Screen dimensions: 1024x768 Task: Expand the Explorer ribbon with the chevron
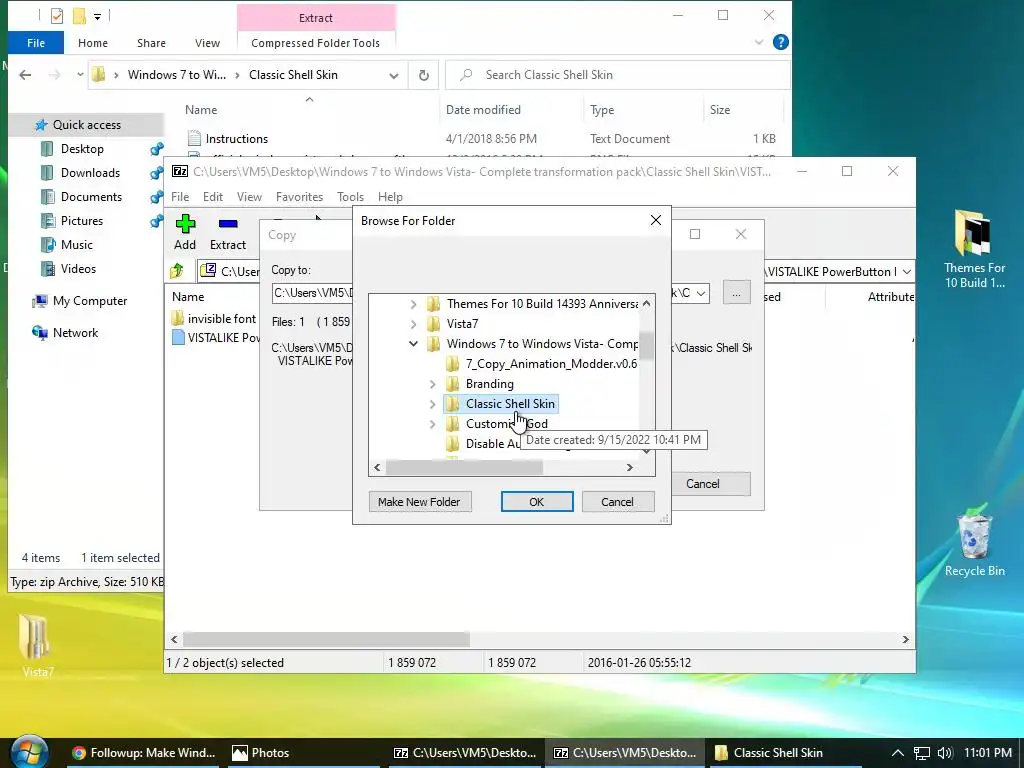pos(758,42)
